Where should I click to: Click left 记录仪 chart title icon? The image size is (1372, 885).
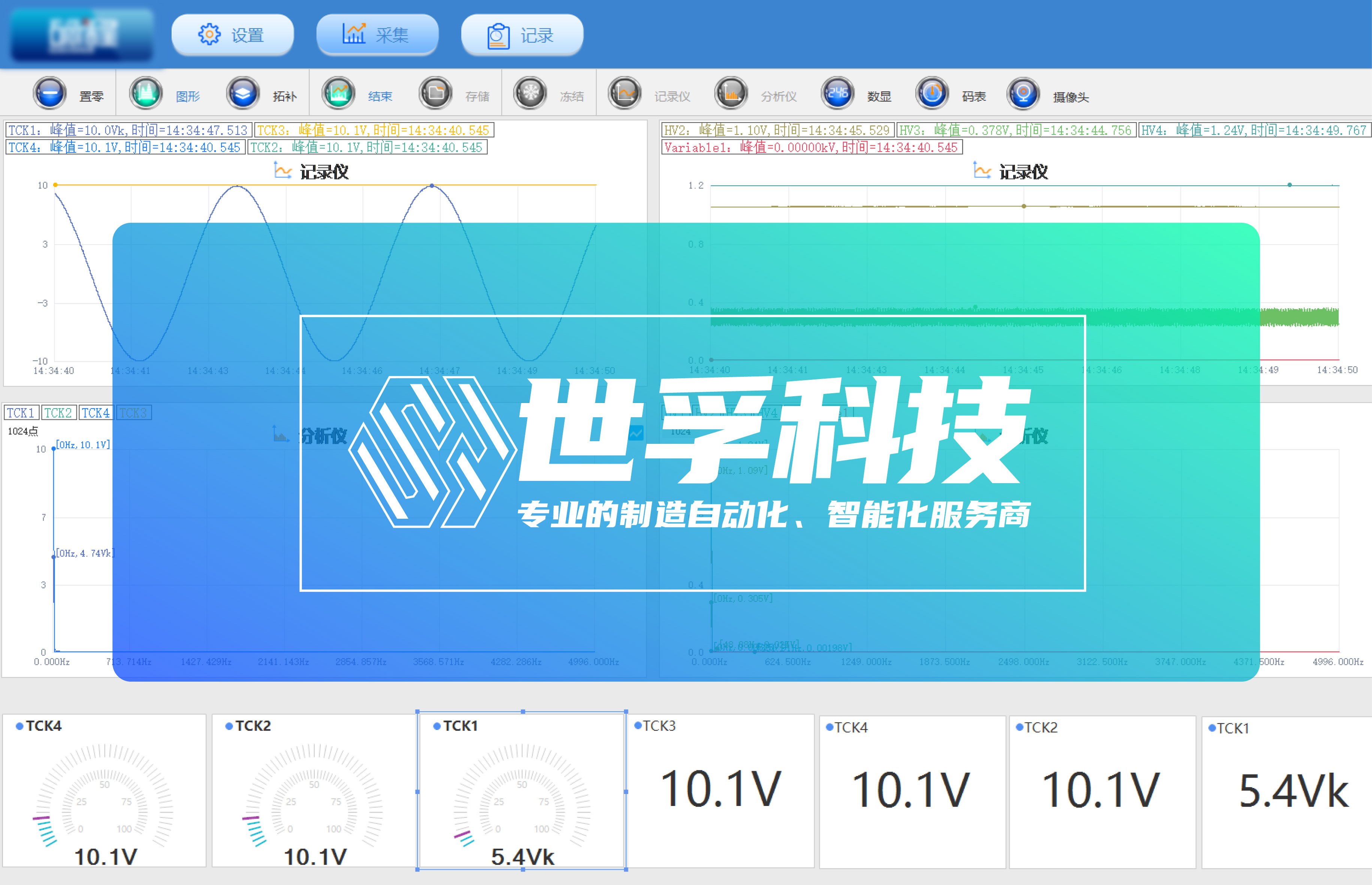point(282,171)
